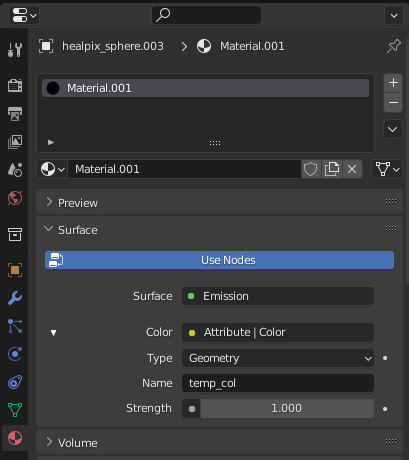Viewport: 409px width, 460px height.
Task: Open the Color Attribute node link
Action: (x=278, y=332)
